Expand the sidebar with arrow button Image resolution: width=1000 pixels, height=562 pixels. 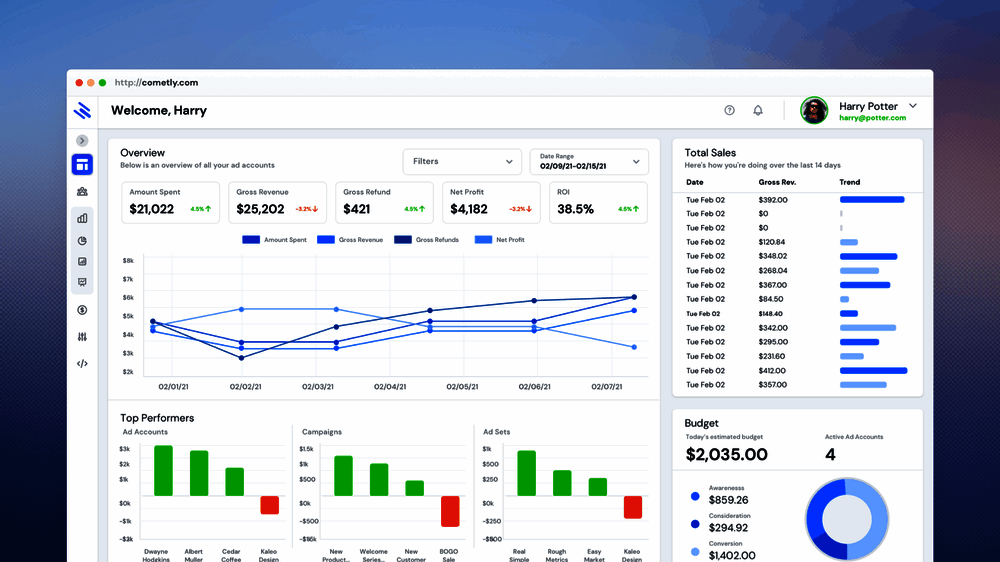pos(82,140)
